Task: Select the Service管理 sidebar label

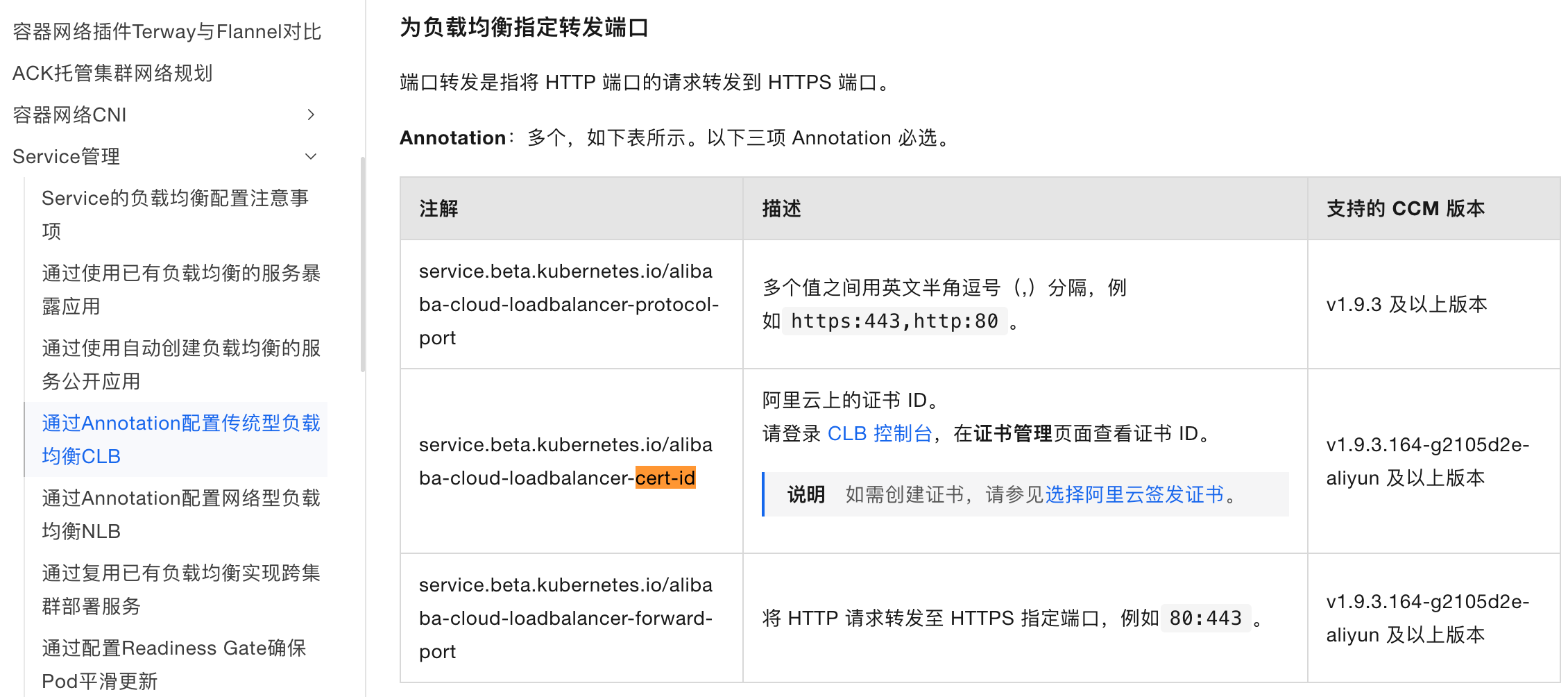Action: tap(66, 156)
